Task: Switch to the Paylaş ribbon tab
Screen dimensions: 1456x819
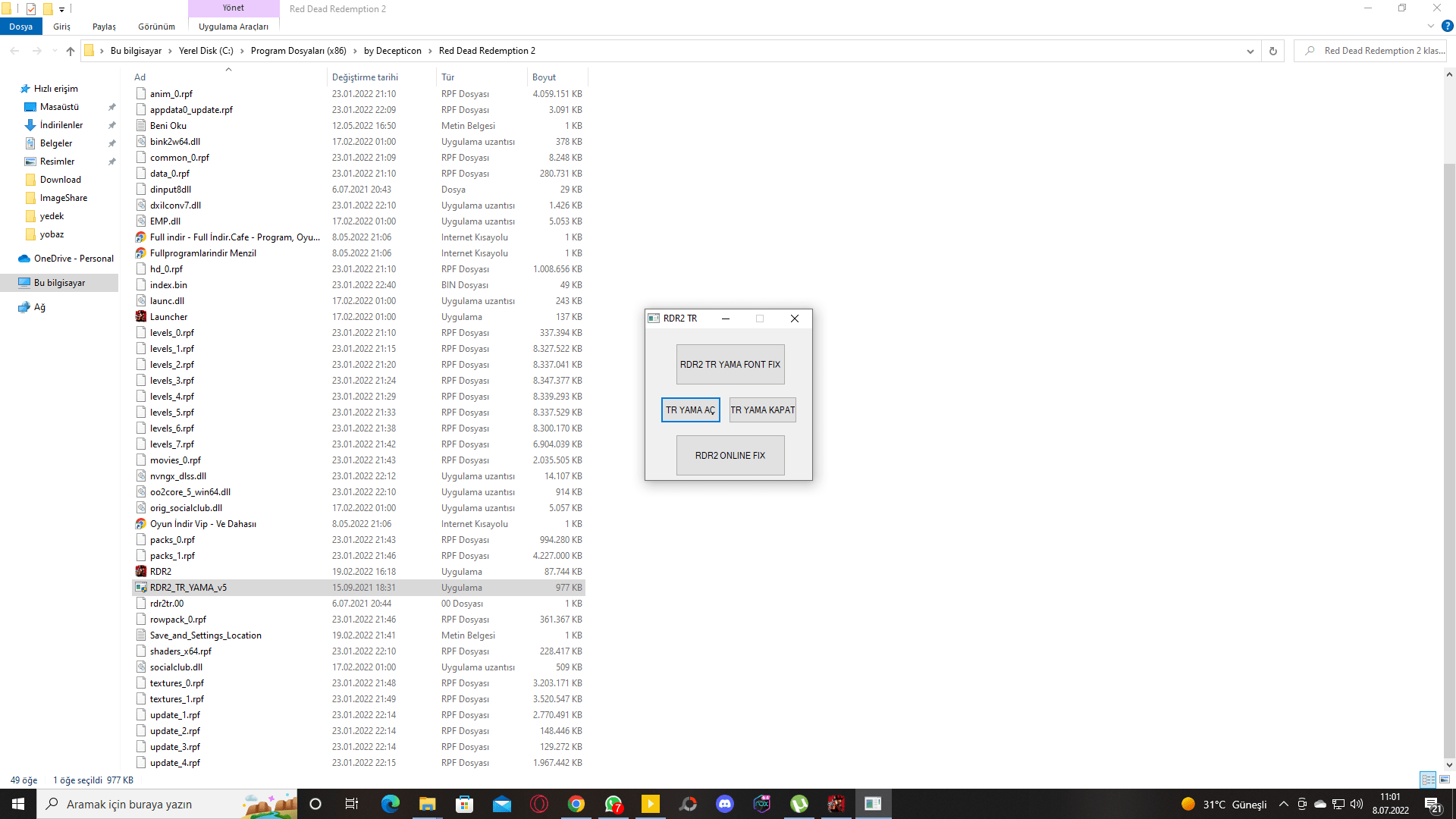Action: tap(104, 27)
